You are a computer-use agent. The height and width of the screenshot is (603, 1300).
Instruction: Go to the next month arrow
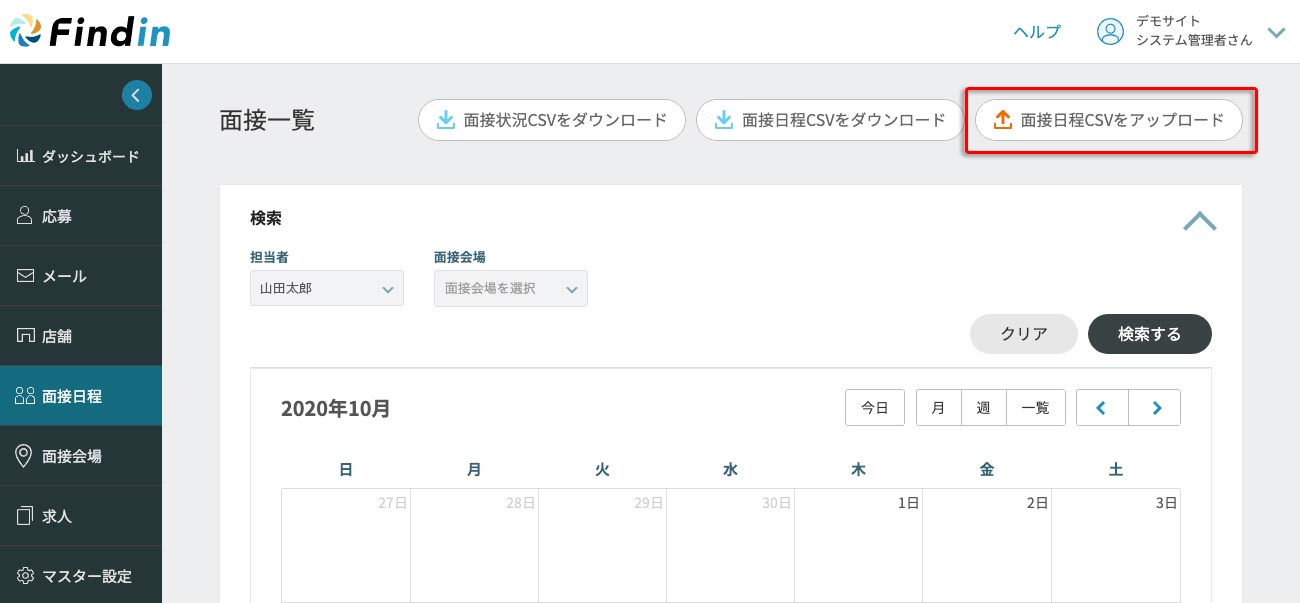click(1155, 408)
